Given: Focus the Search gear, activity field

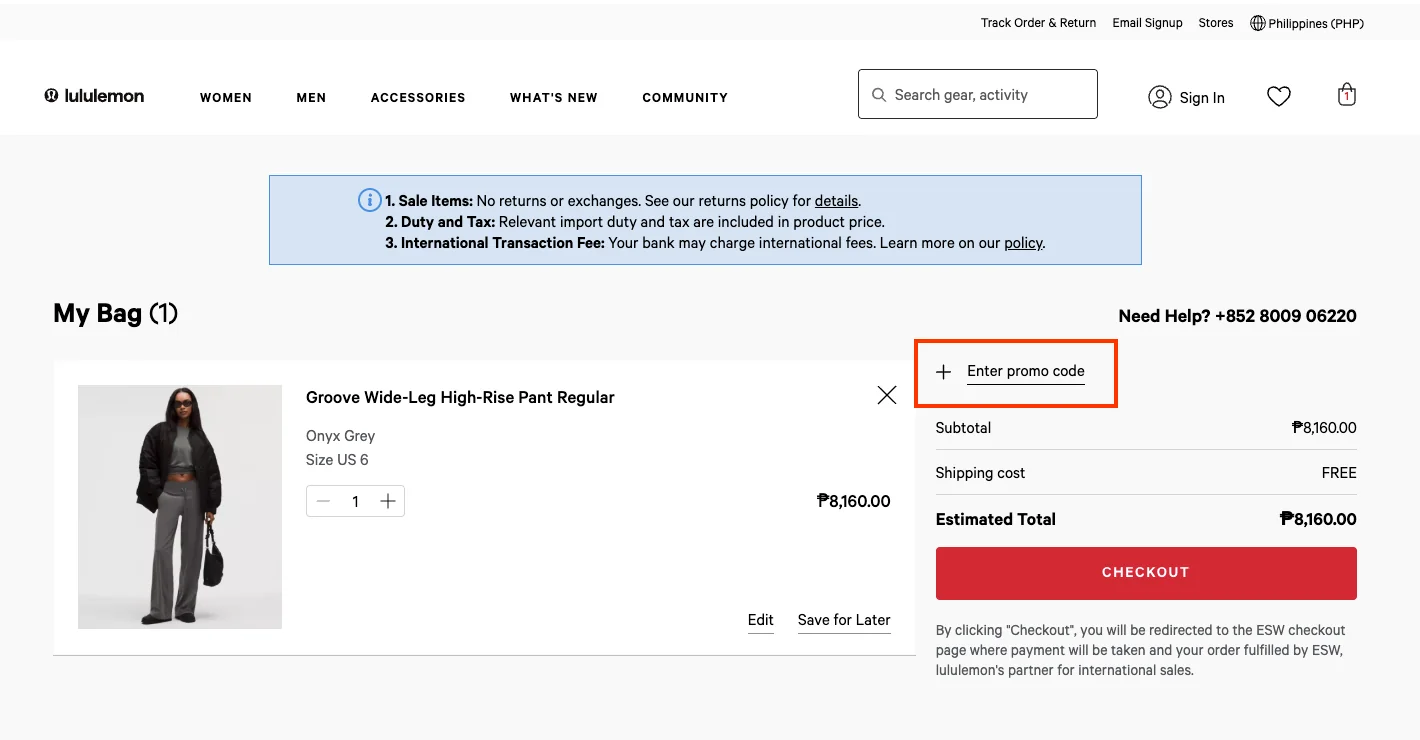Looking at the screenshot, I should [x=978, y=94].
